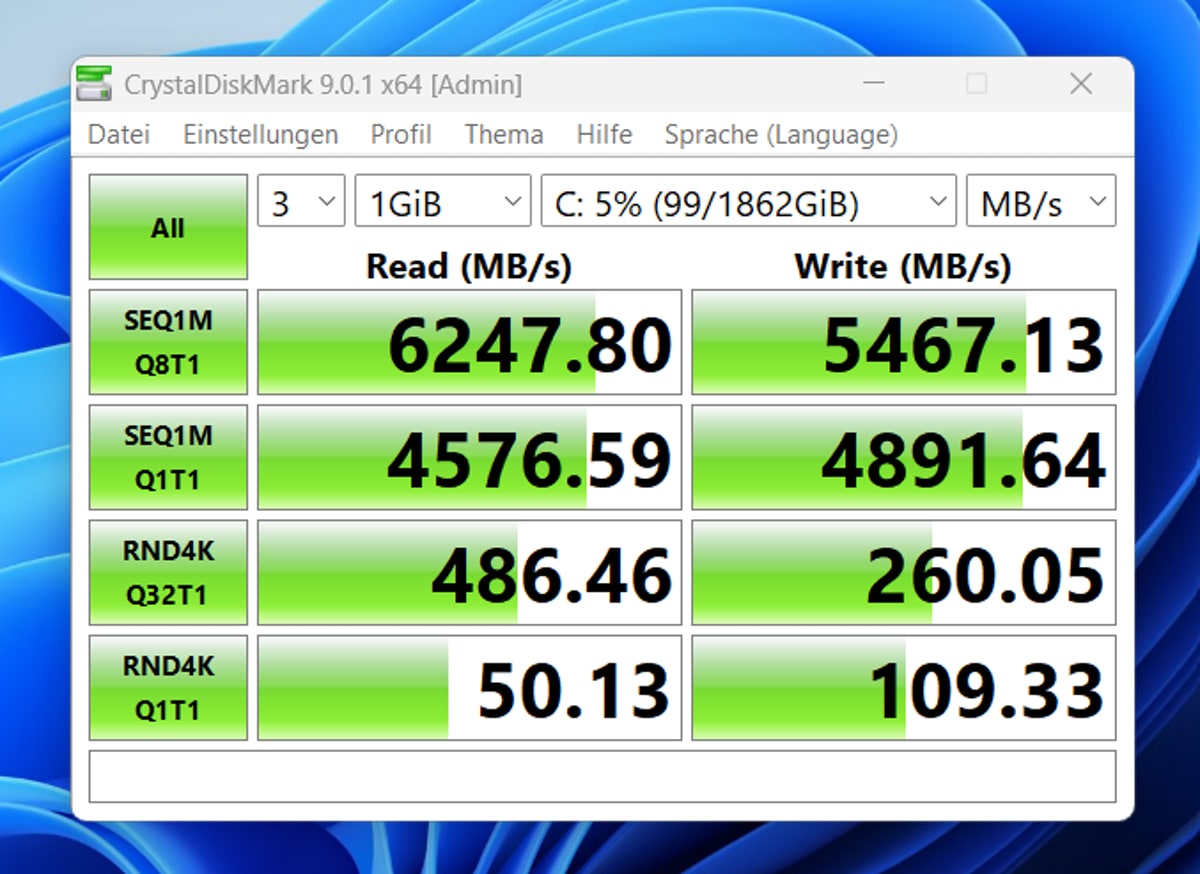Run the SEQ1M Q8T1 test
This screenshot has width=1200, height=874.
coord(168,342)
